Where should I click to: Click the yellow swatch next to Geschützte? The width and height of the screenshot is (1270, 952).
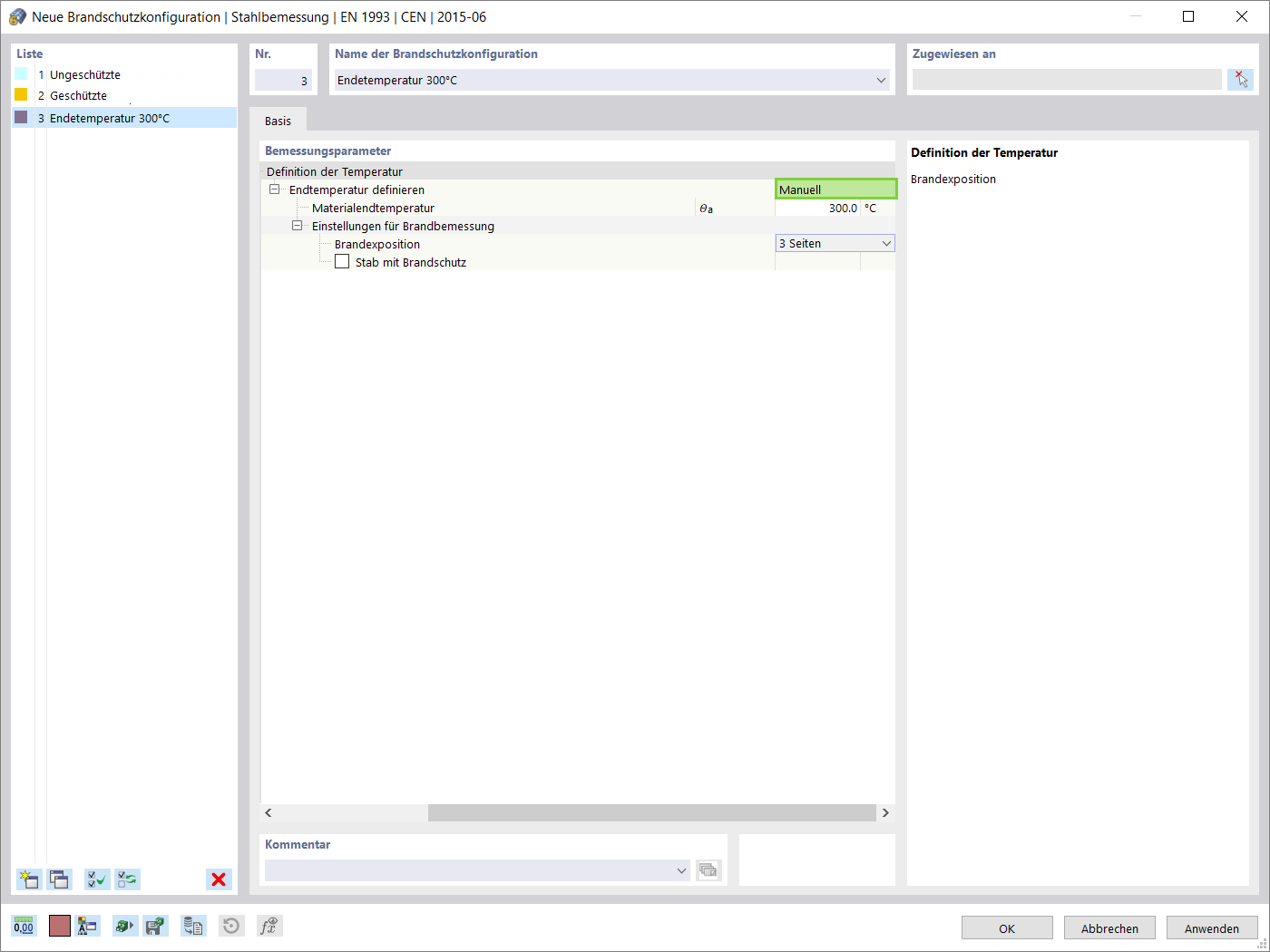[21, 95]
